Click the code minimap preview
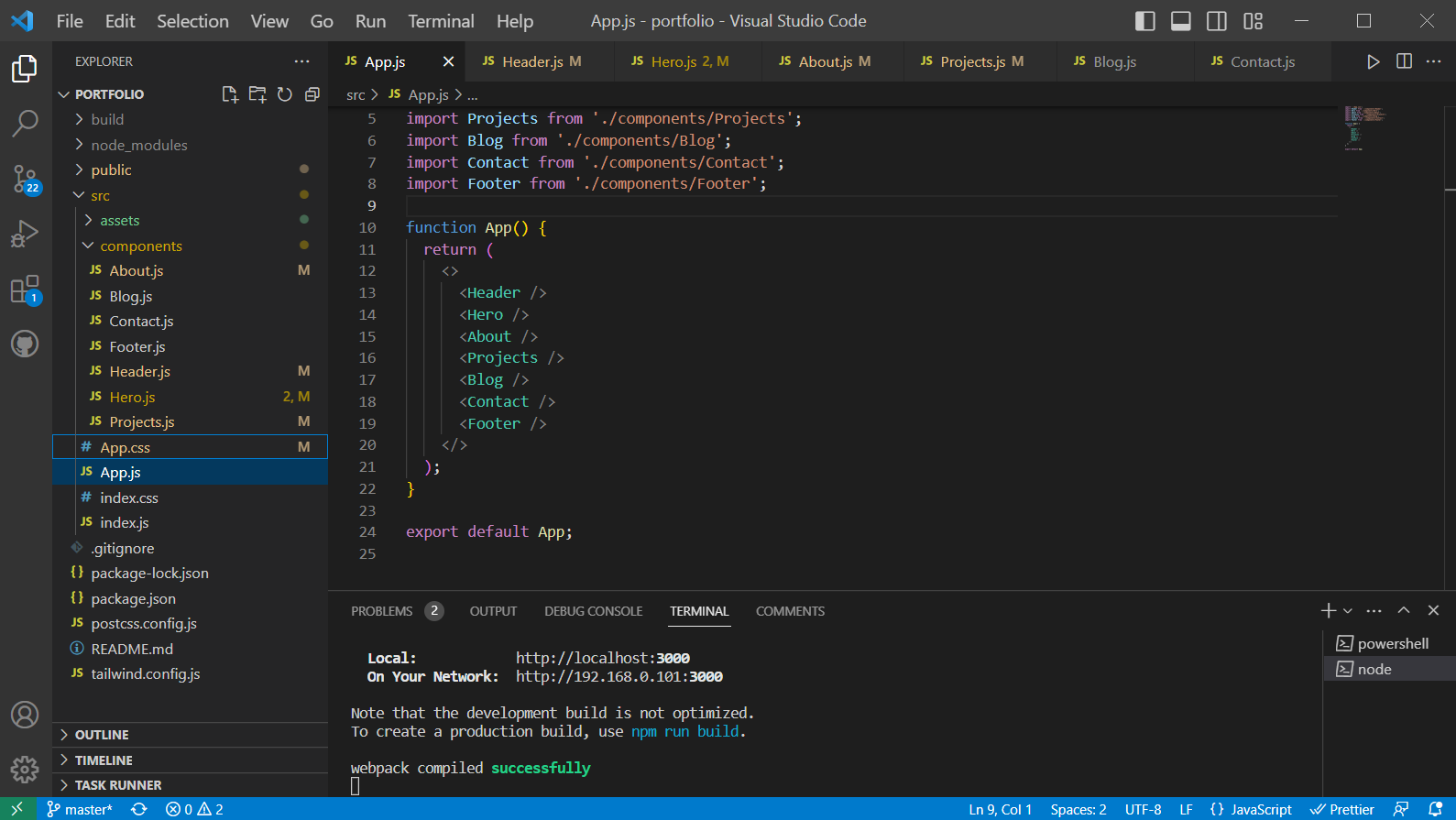Screen dimensions: 1456x820 [x=1364, y=128]
